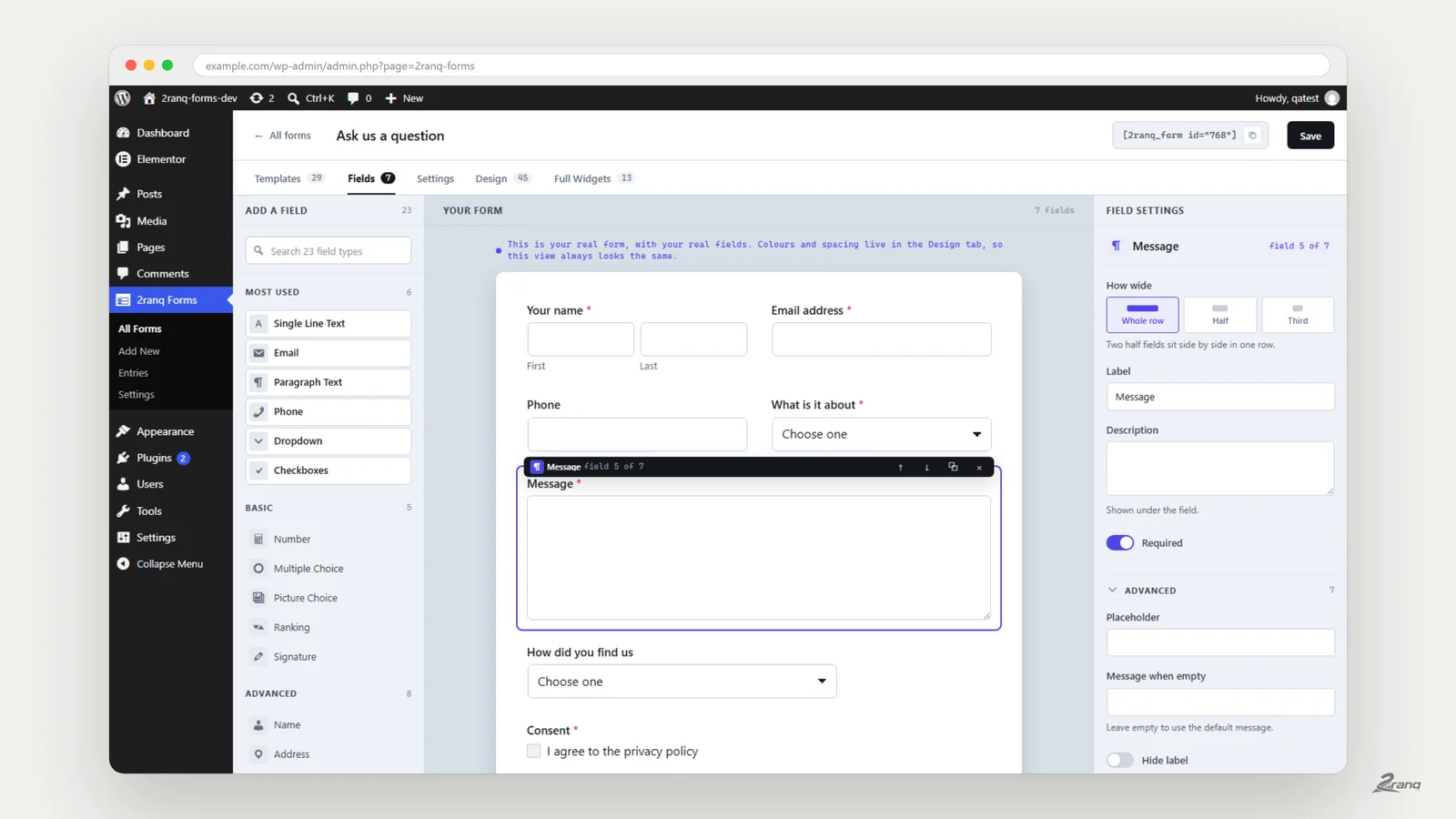
Task: Toggle the Required switch off
Action: click(x=1120, y=543)
